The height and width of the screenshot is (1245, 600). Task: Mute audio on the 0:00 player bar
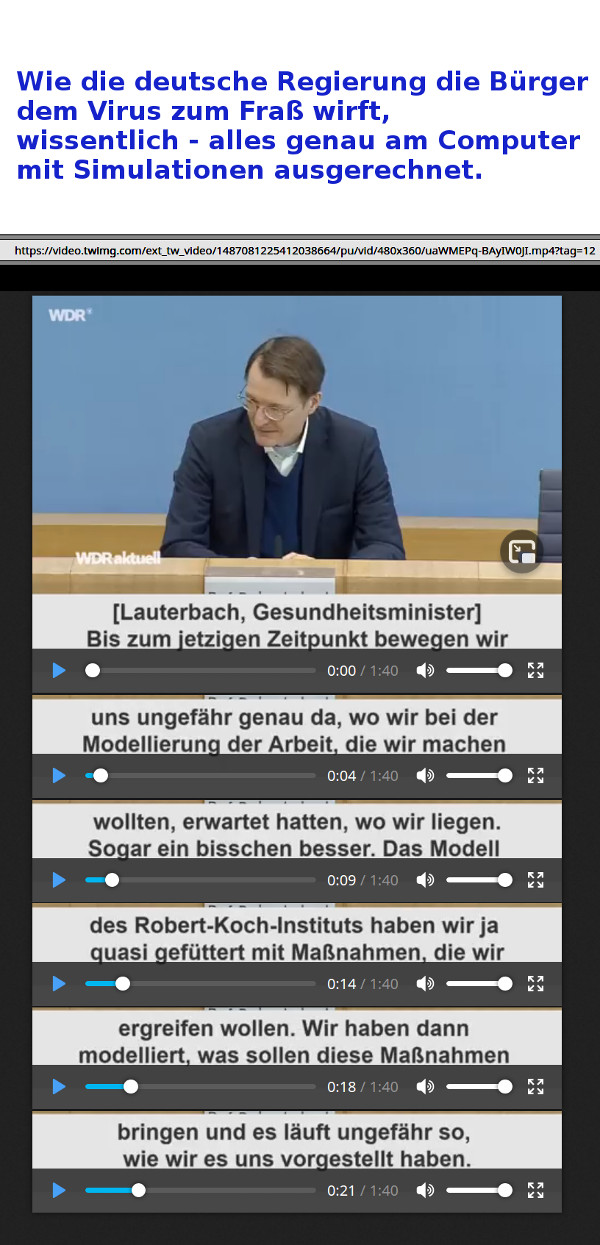(x=425, y=670)
